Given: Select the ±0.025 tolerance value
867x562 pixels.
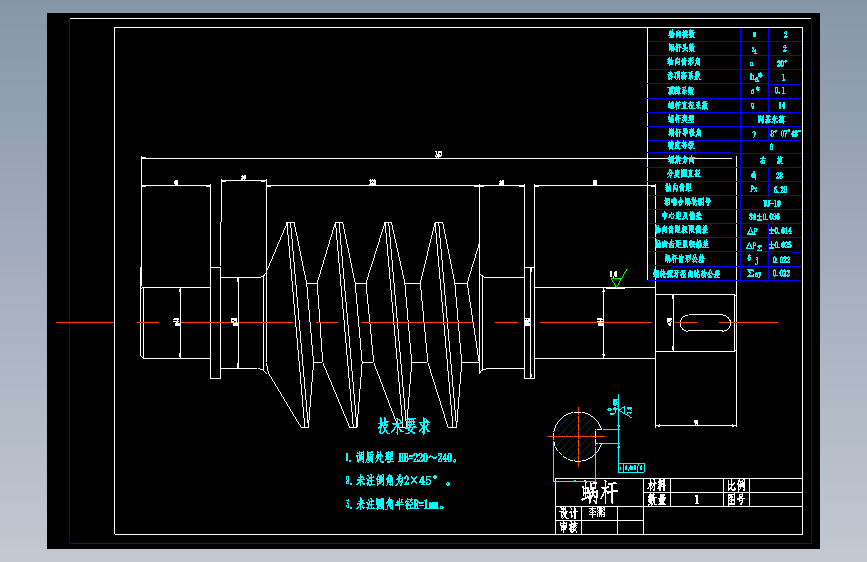Looking at the screenshot, I should point(780,245).
